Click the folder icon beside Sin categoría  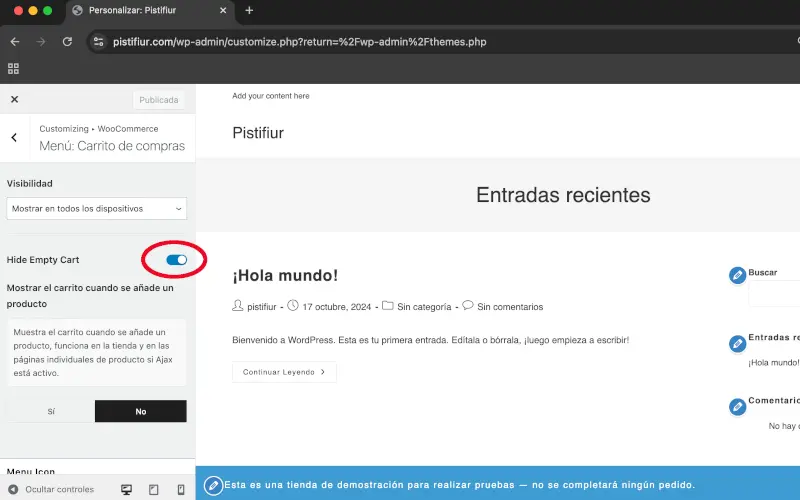click(388, 306)
